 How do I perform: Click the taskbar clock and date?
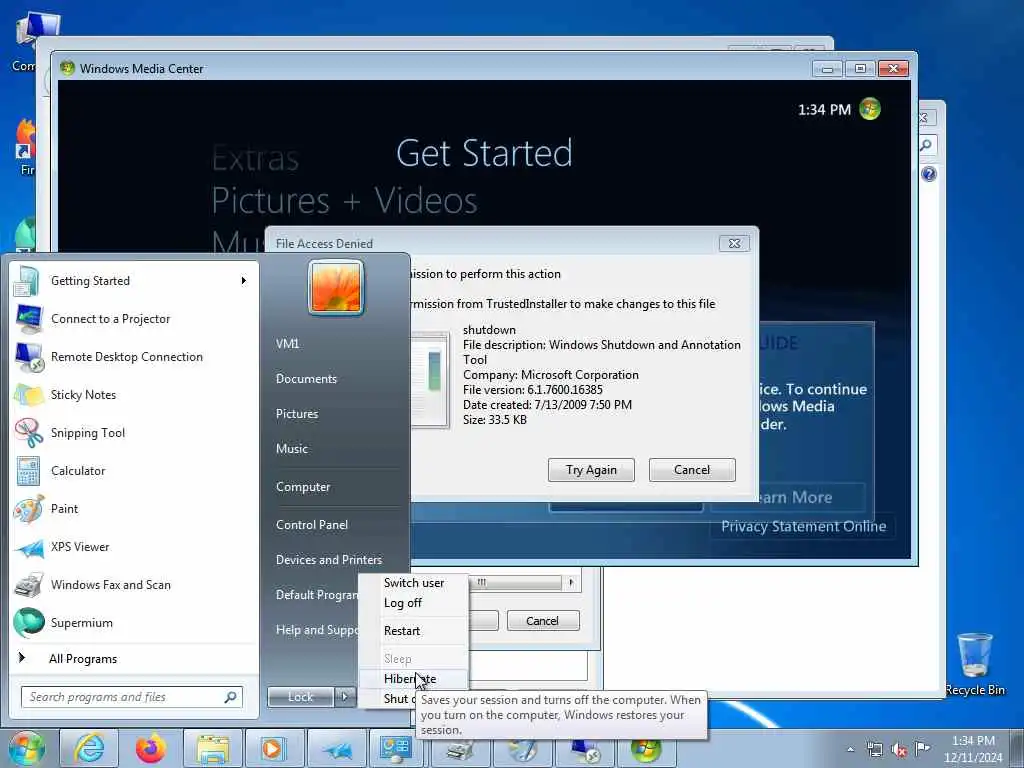click(x=973, y=749)
